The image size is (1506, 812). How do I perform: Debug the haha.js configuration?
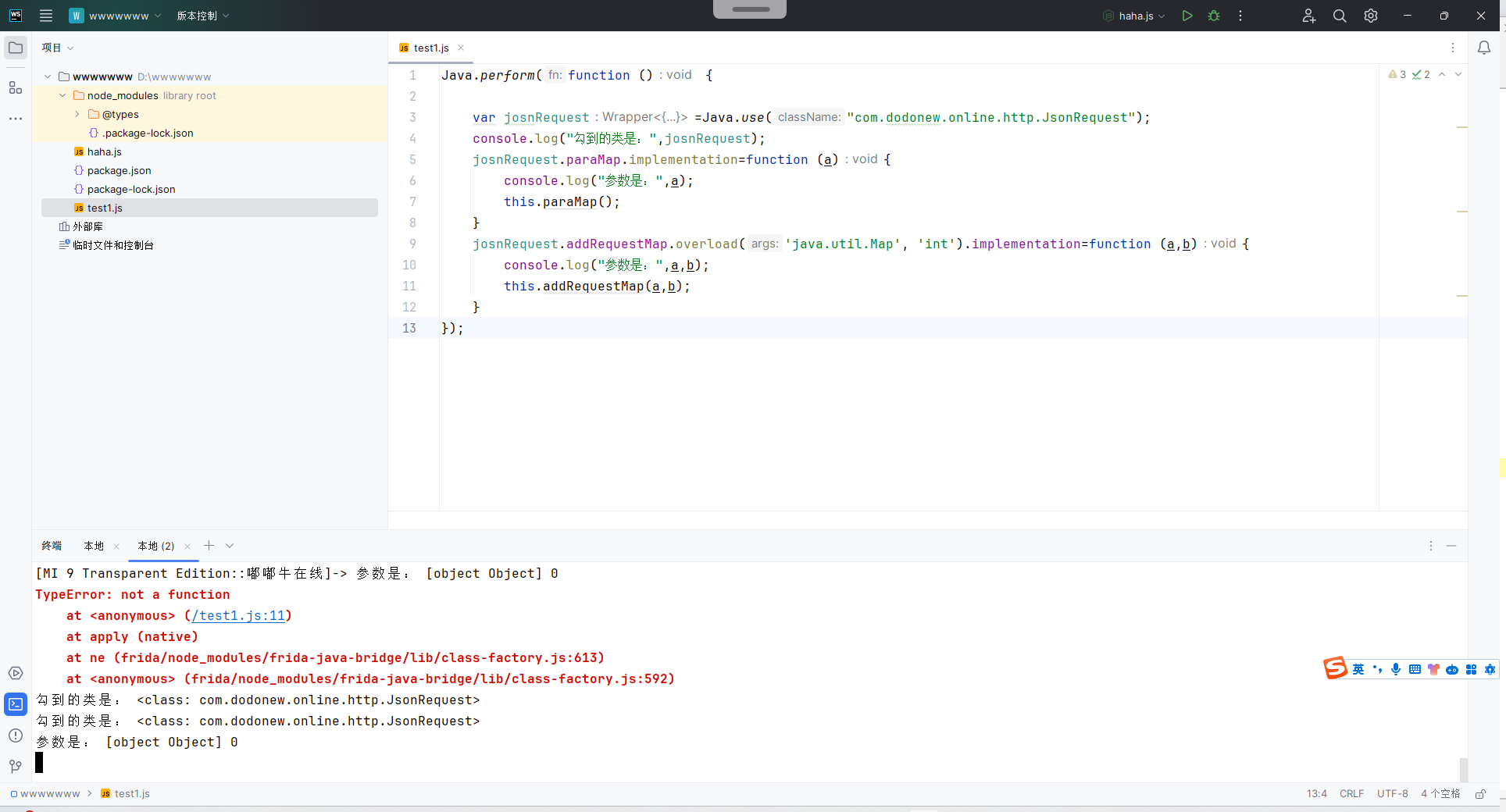[1214, 16]
